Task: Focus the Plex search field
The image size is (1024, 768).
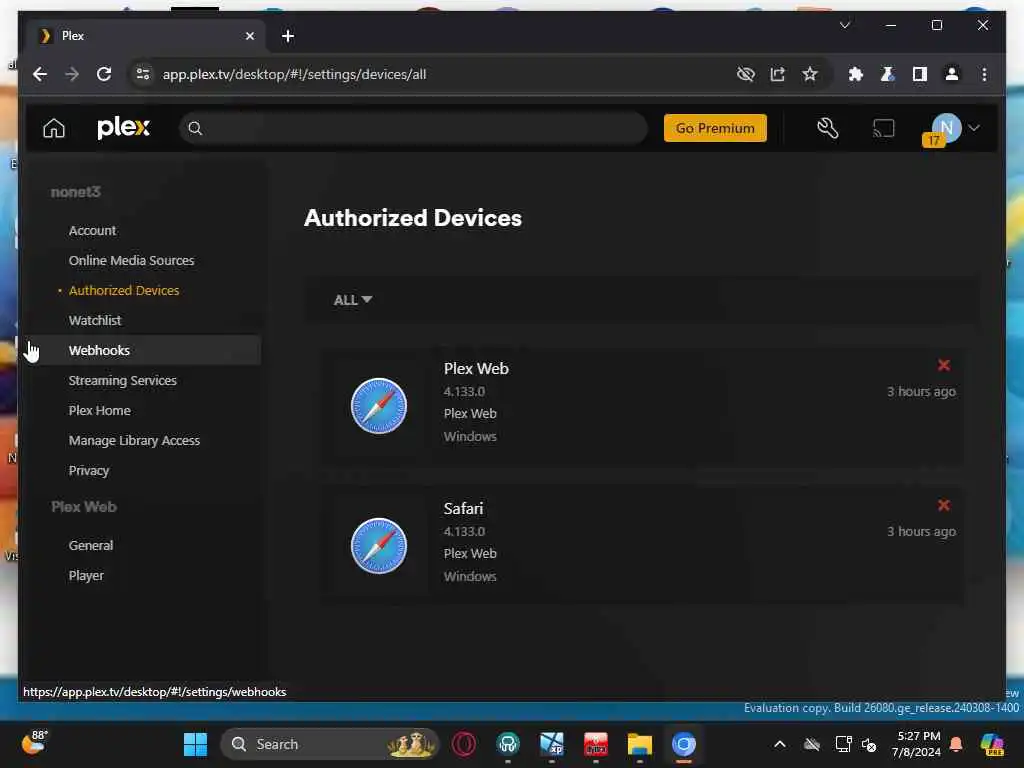Action: pyautogui.click(x=413, y=128)
